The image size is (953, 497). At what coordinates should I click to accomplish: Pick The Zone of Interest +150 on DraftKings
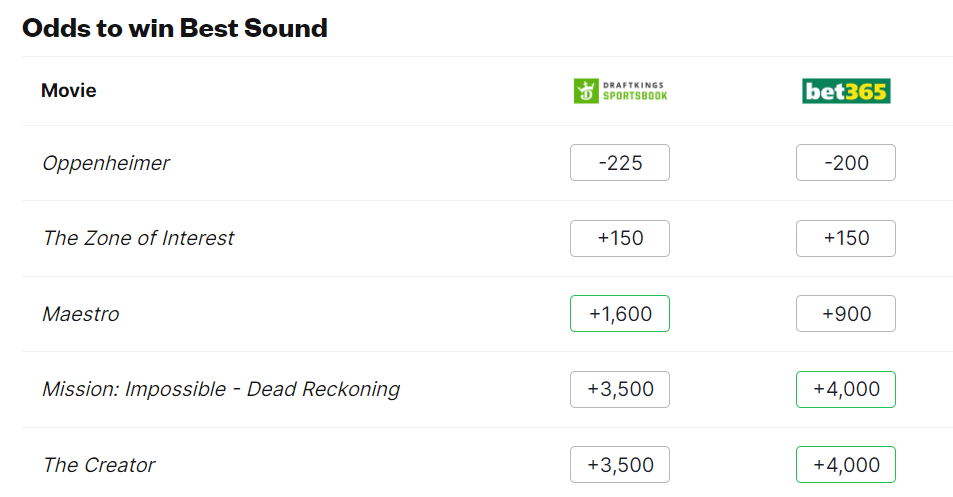click(x=620, y=238)
